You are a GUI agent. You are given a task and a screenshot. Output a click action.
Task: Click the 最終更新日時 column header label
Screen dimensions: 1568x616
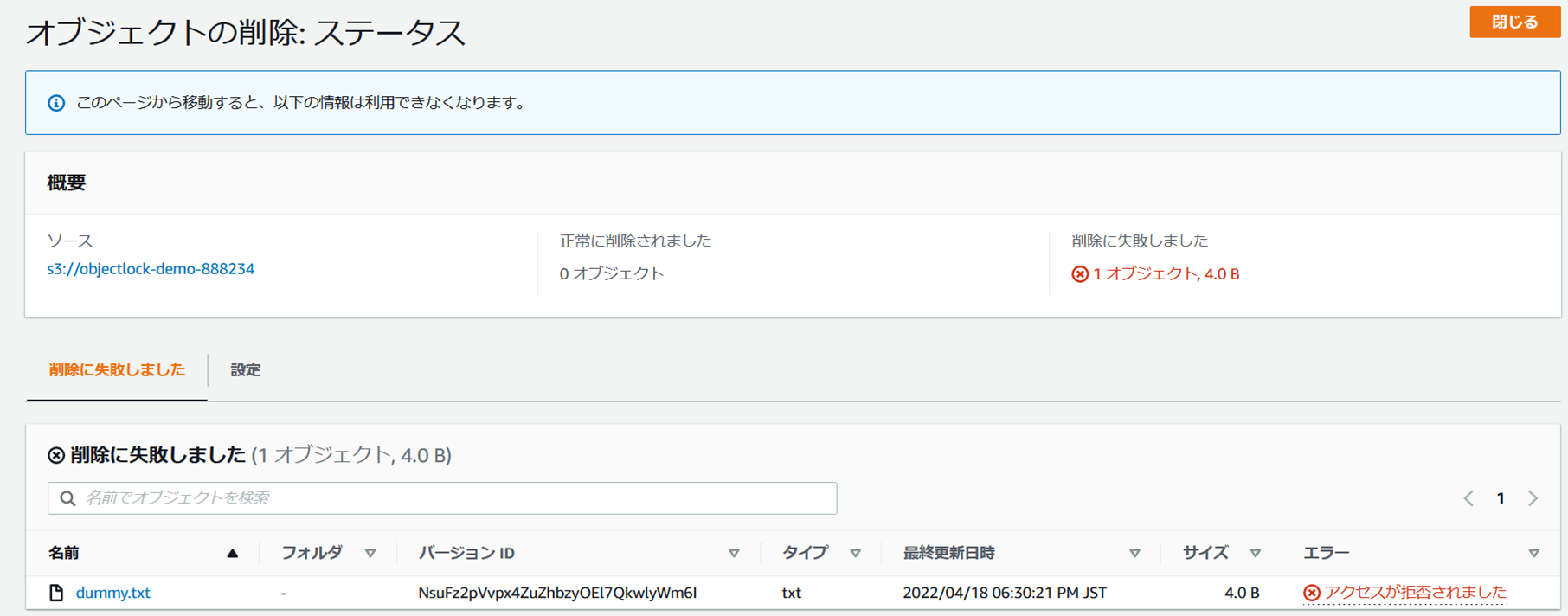coord(948,554)
